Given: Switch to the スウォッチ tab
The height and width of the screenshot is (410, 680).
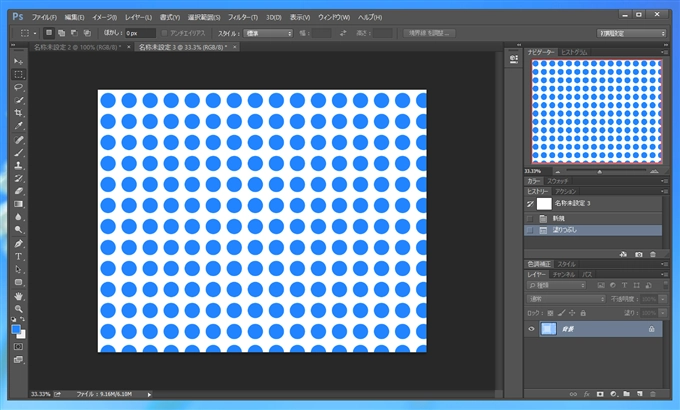Looking at the screenshot, I should point(557,181).
